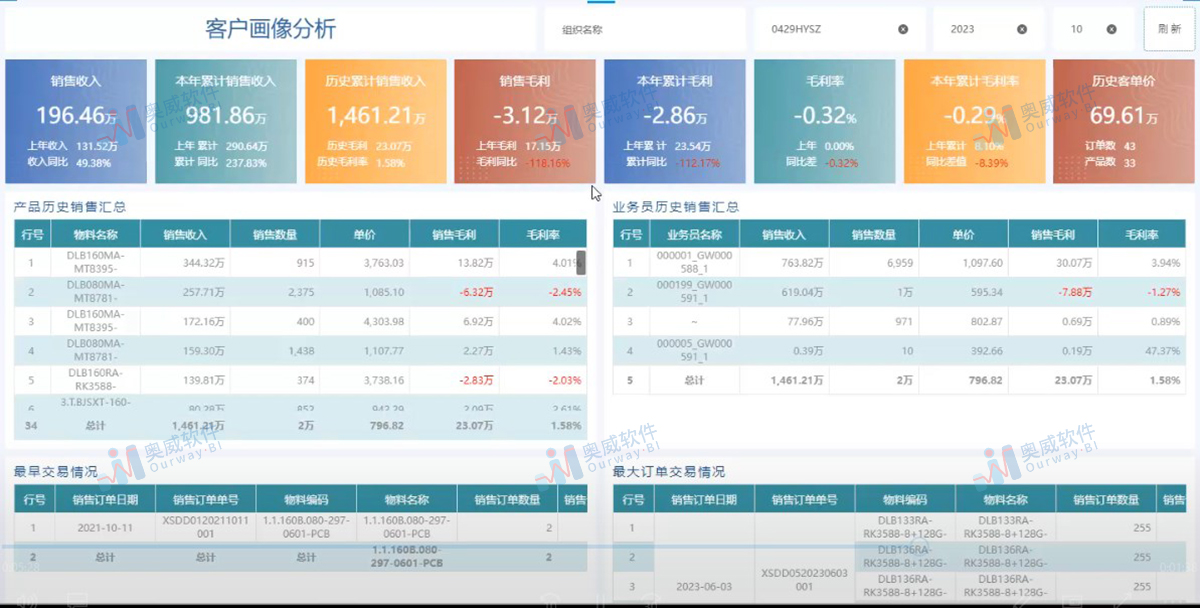Sort 最早交易情况 by 物料编码 header
Screen dimensions: 1200x608
pyautogui.click(x=306, y=499)
